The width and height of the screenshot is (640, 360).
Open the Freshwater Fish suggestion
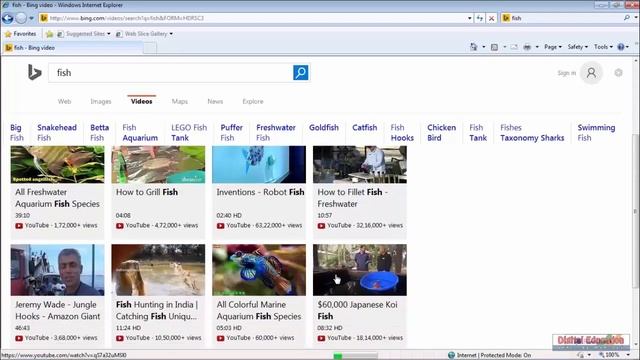(x=276, y=133)
